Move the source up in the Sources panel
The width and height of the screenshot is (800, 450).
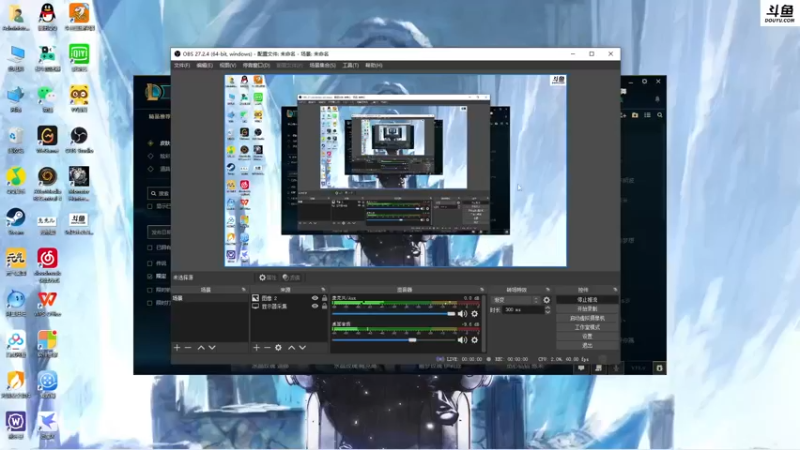coord(291,347)
